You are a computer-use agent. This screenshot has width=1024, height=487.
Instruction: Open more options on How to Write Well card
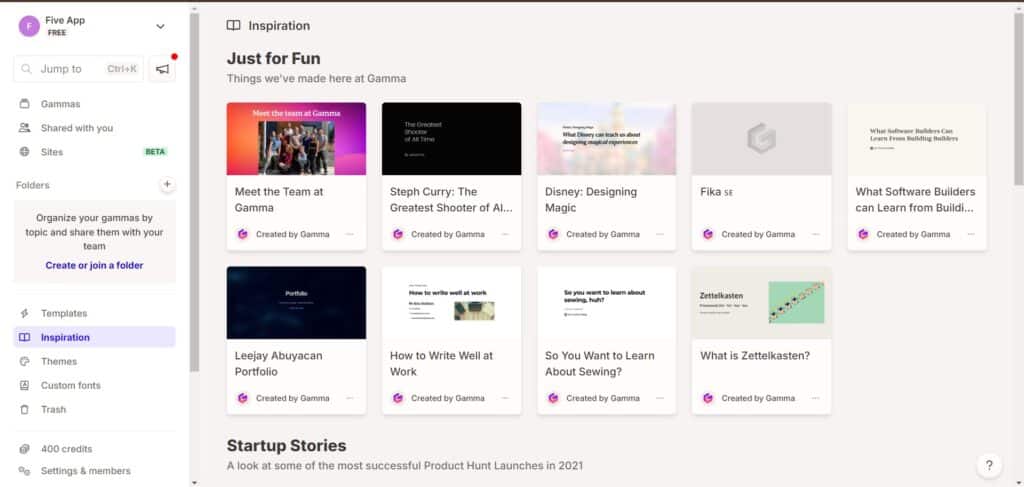coord(505,398)
